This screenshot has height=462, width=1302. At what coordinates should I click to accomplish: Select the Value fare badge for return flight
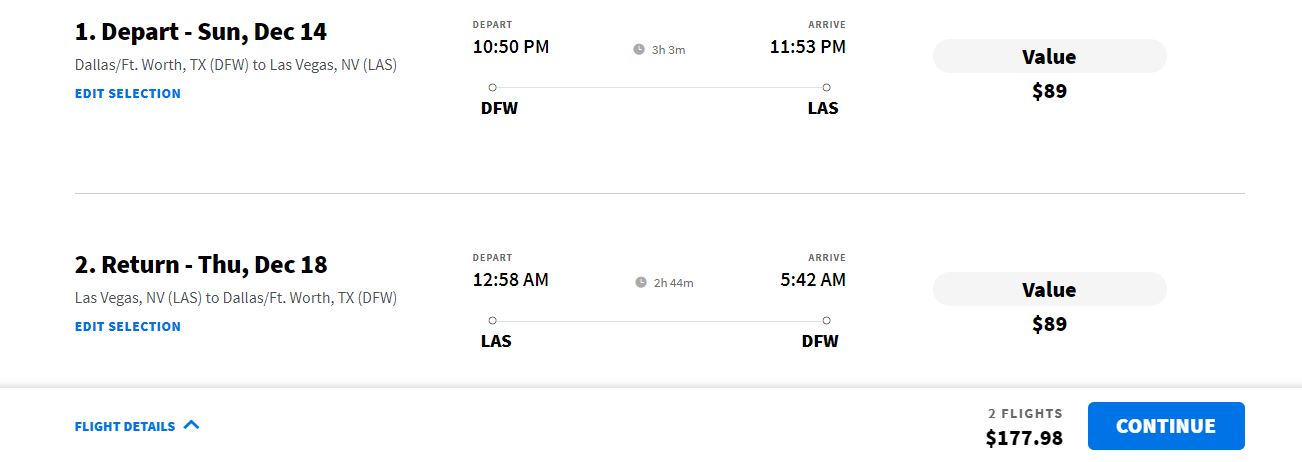click(1049, 290)
